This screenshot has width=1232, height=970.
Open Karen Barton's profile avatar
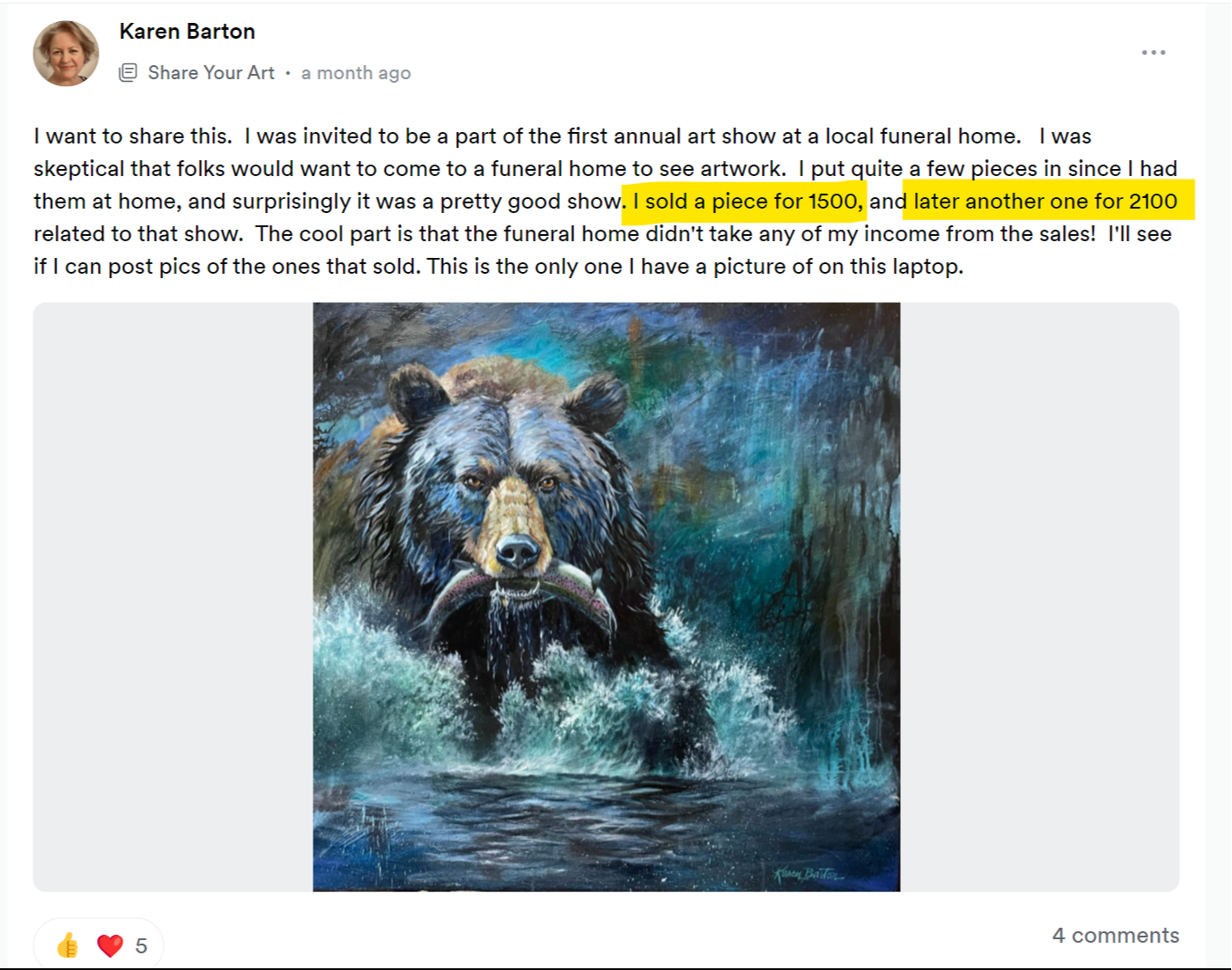pos(66,53)
